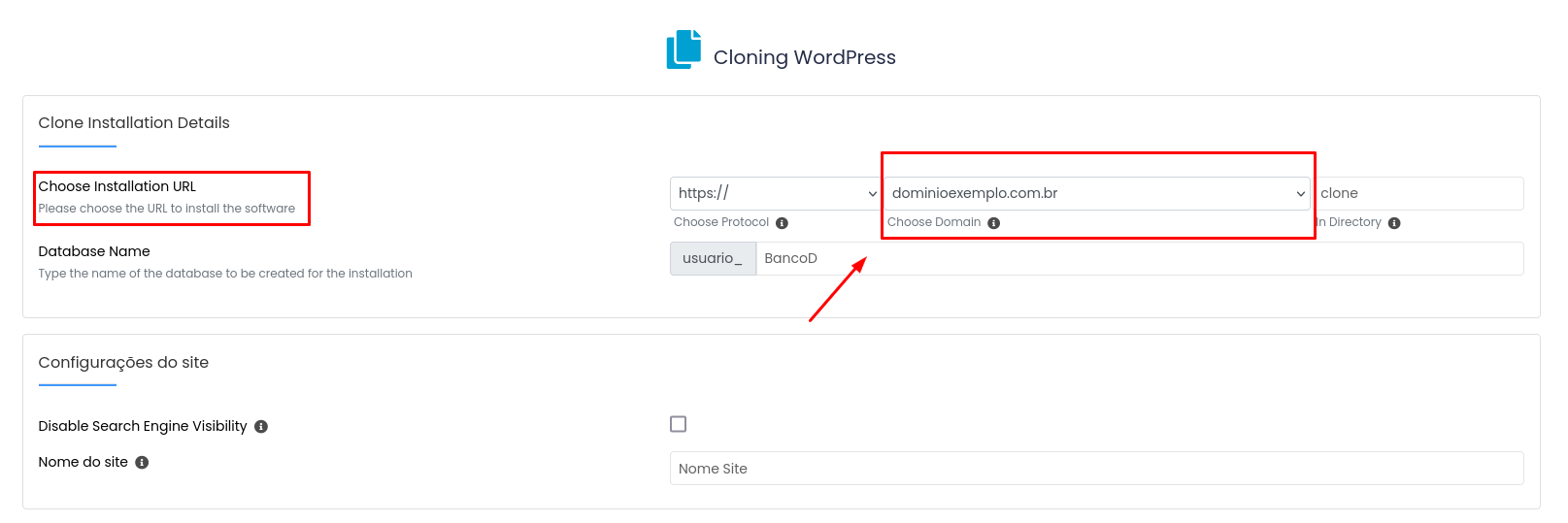
Task: Click info icon next to Choose Domain
Action: [993, 223]
